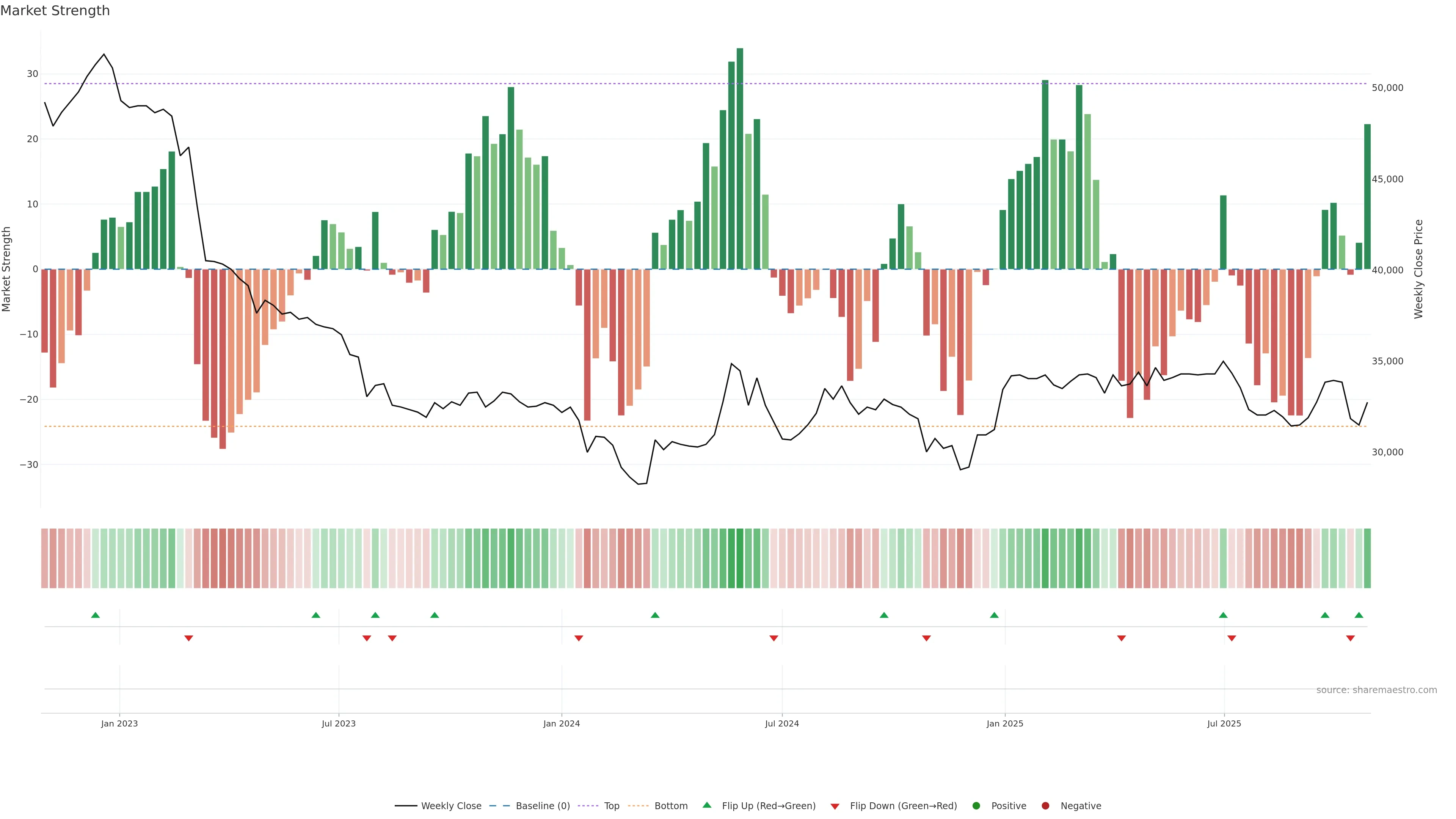Click the darkest green heatmap strip cell
The width and height of the screenshot is (1456, 819).
click(740, 559)
